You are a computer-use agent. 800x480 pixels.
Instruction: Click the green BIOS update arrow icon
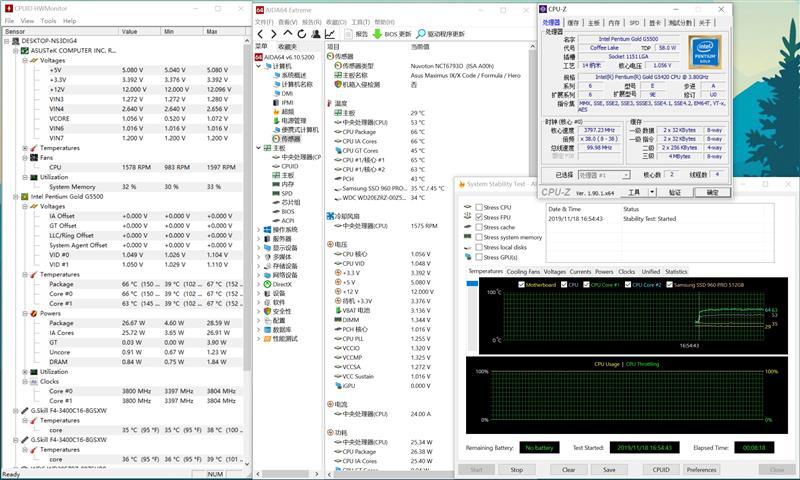pyautogui.click(x=377, y=34)
